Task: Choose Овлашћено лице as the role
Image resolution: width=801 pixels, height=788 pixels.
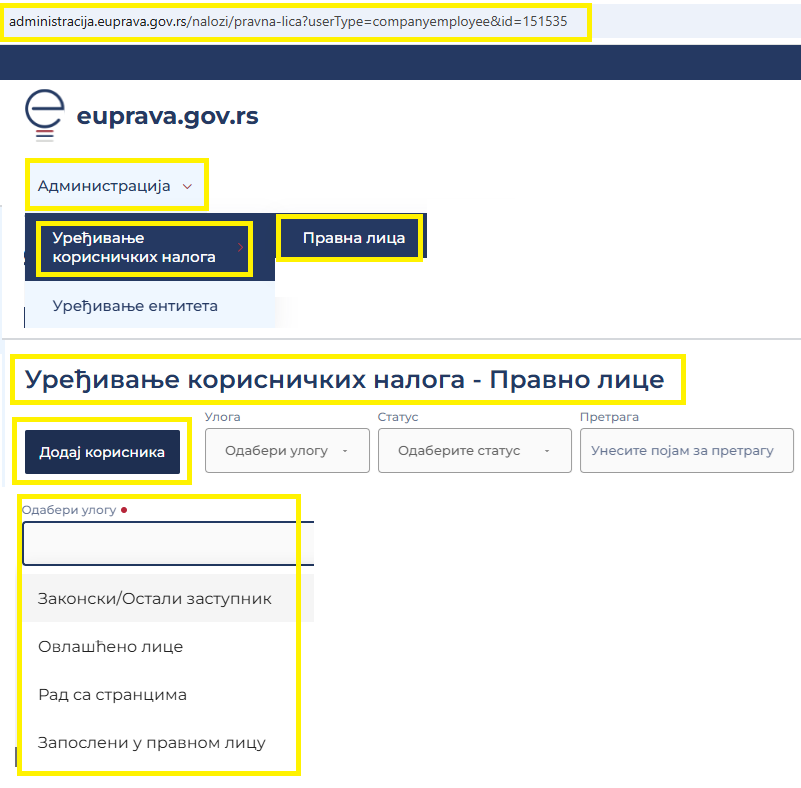Action: click(108, 646)
